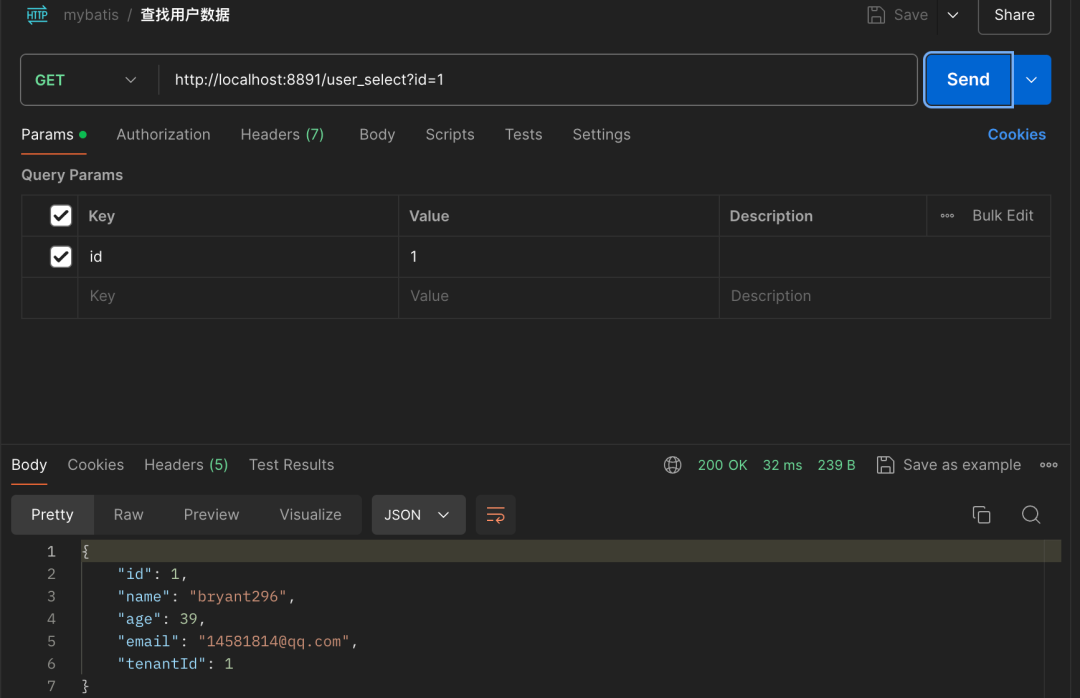1080x698 pixels.
Task: Select the response Body tab
Action: coord(29,465)
